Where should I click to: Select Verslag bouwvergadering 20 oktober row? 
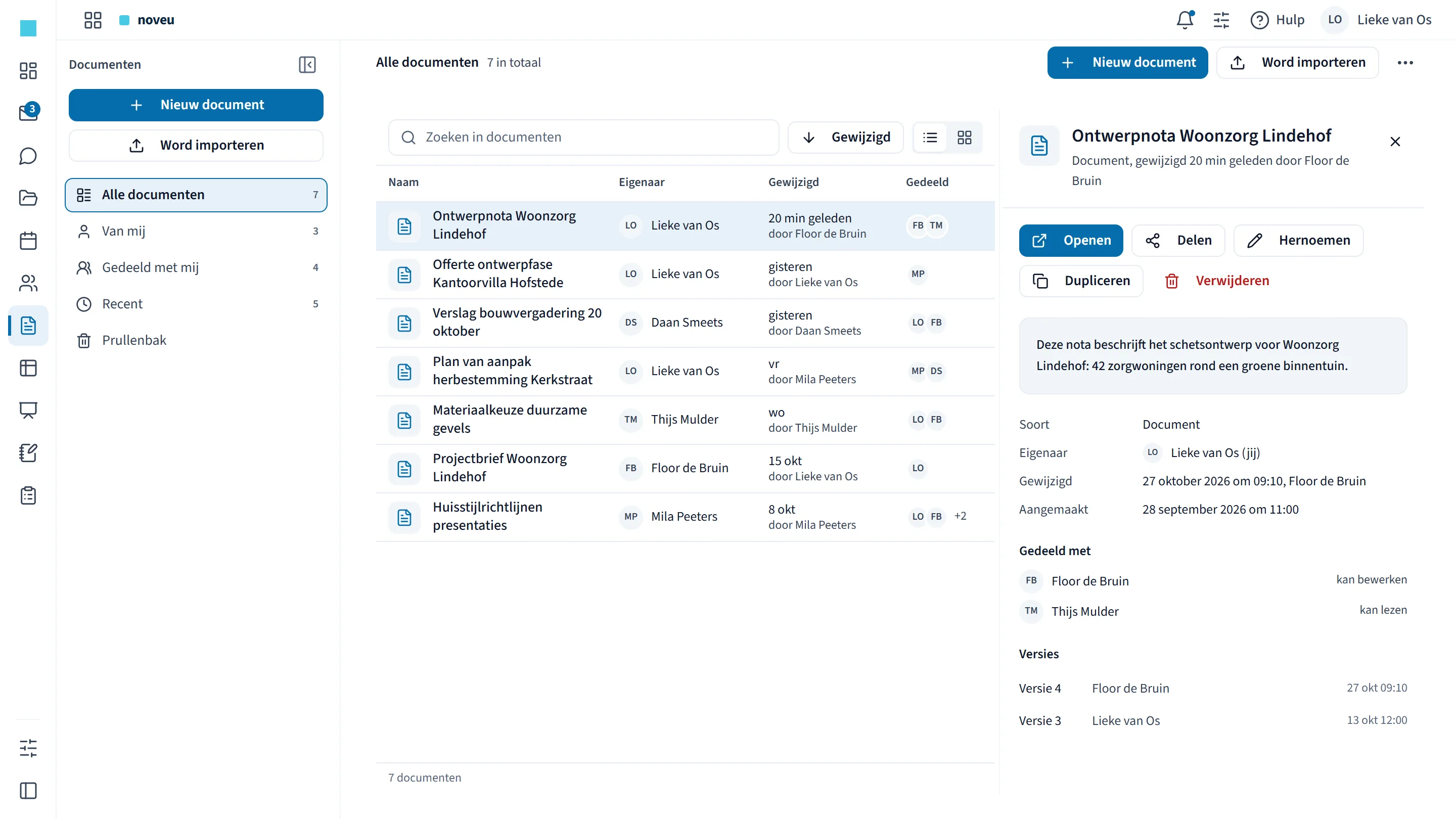[x=685, y=323]
